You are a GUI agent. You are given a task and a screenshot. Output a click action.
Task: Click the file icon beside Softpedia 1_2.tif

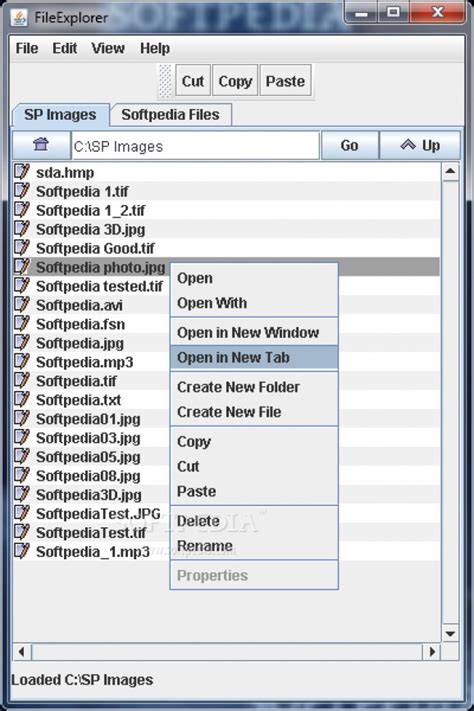click(22, 209)
